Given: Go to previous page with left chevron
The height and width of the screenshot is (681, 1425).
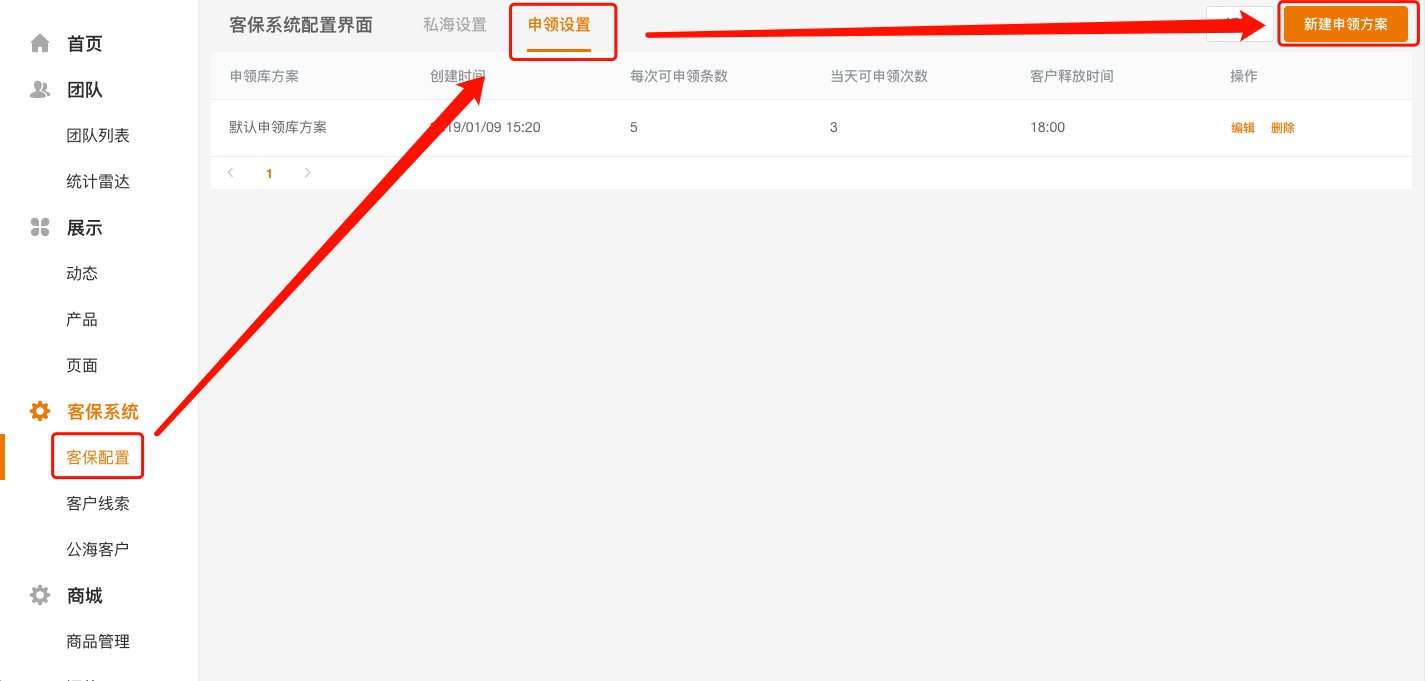Looking at the screenshot, I should 230,173.
